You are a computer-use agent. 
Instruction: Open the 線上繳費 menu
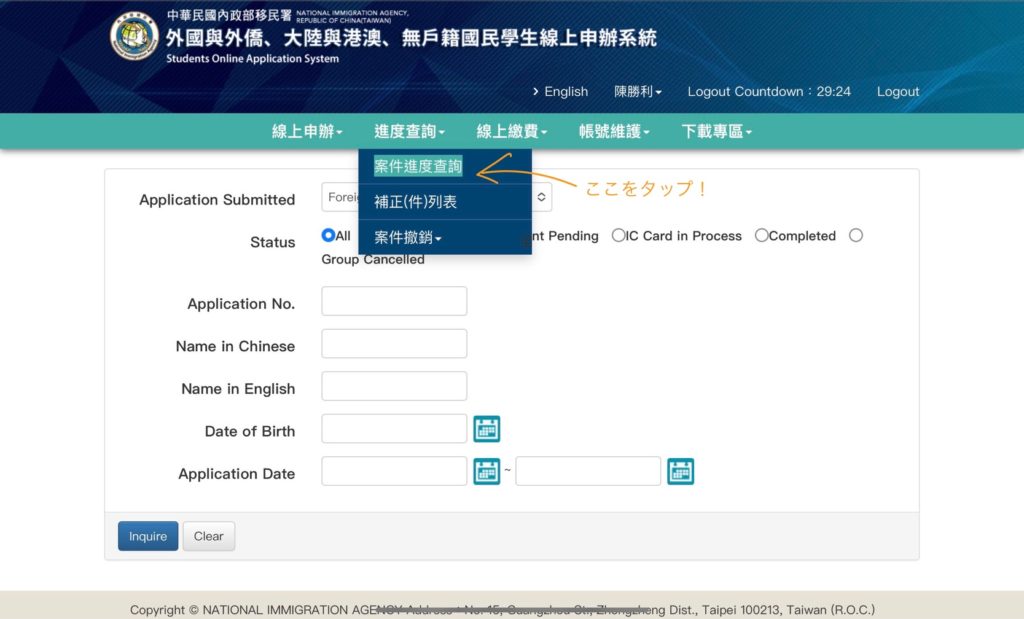click(512, 131)
